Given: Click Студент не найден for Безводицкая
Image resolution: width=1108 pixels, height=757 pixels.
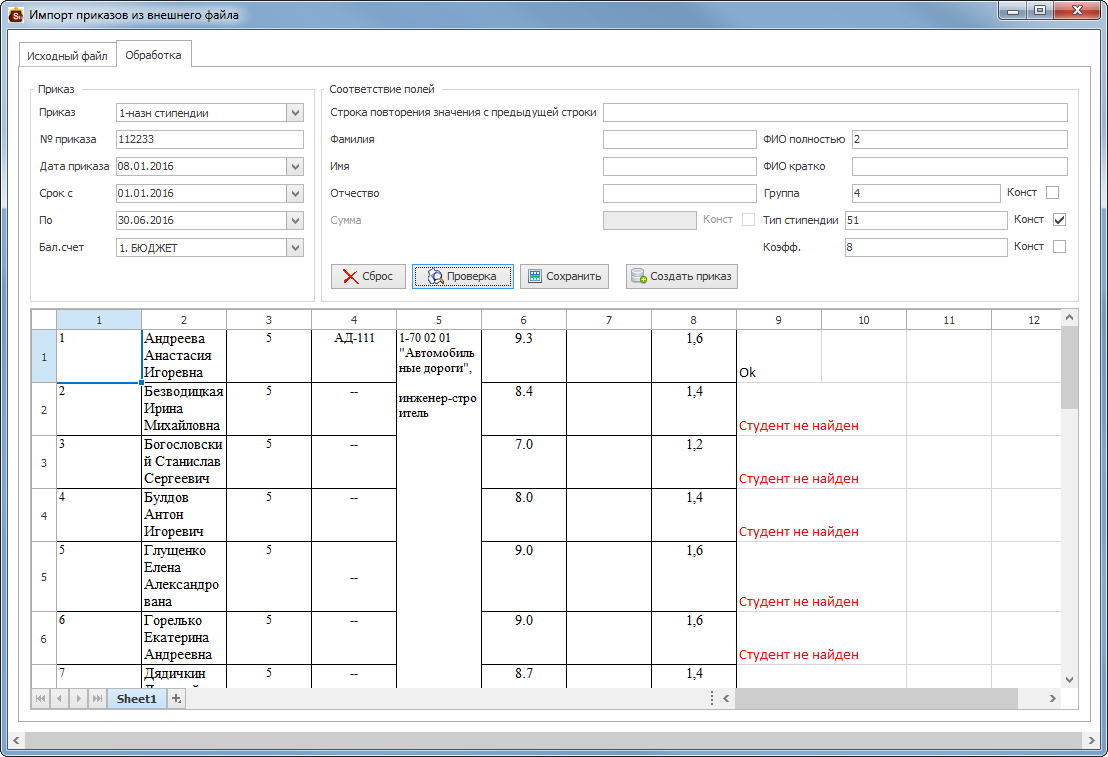Looking at the screenshot, I should coord(798,426).
